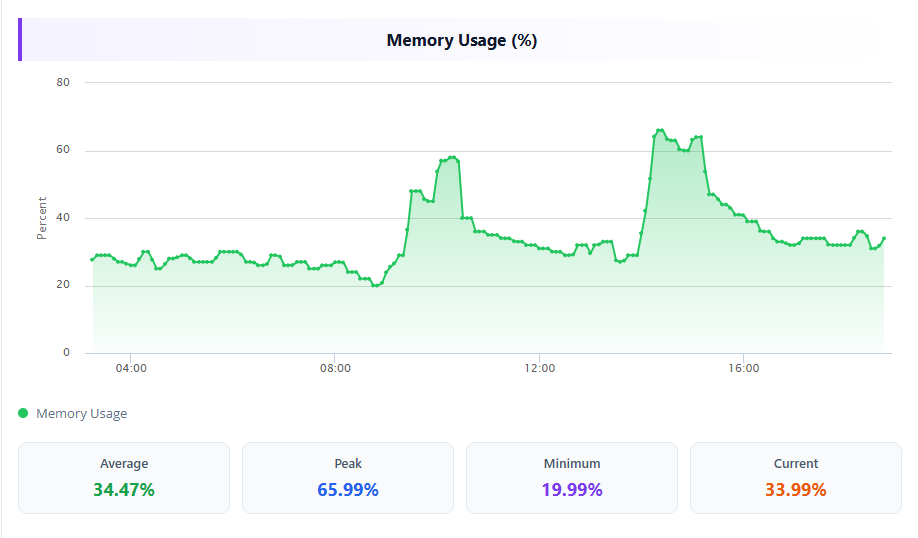Click the 0 y-axis tick label

[x=66, y=352]
